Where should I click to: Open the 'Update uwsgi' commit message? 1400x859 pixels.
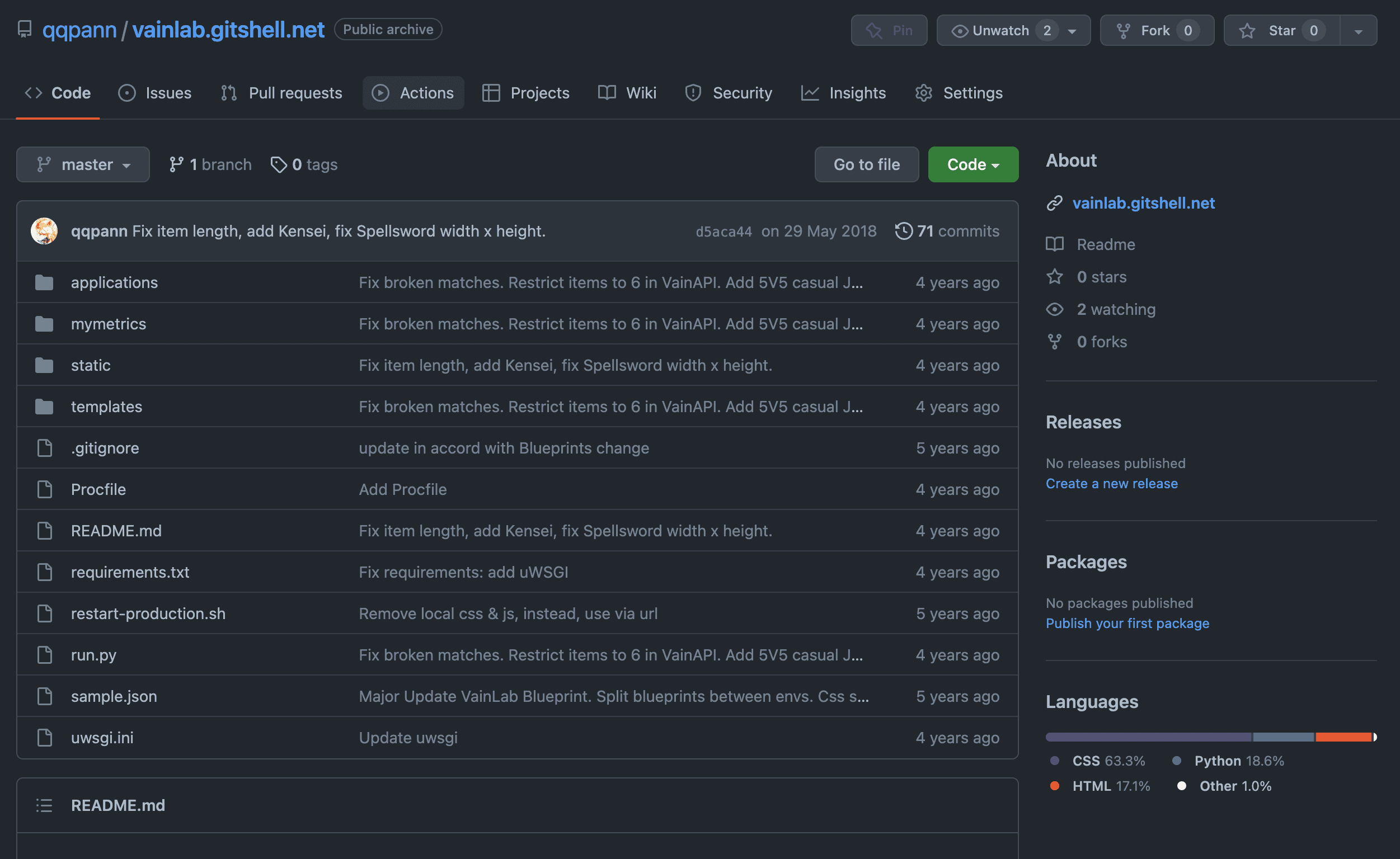pos(407,738)
